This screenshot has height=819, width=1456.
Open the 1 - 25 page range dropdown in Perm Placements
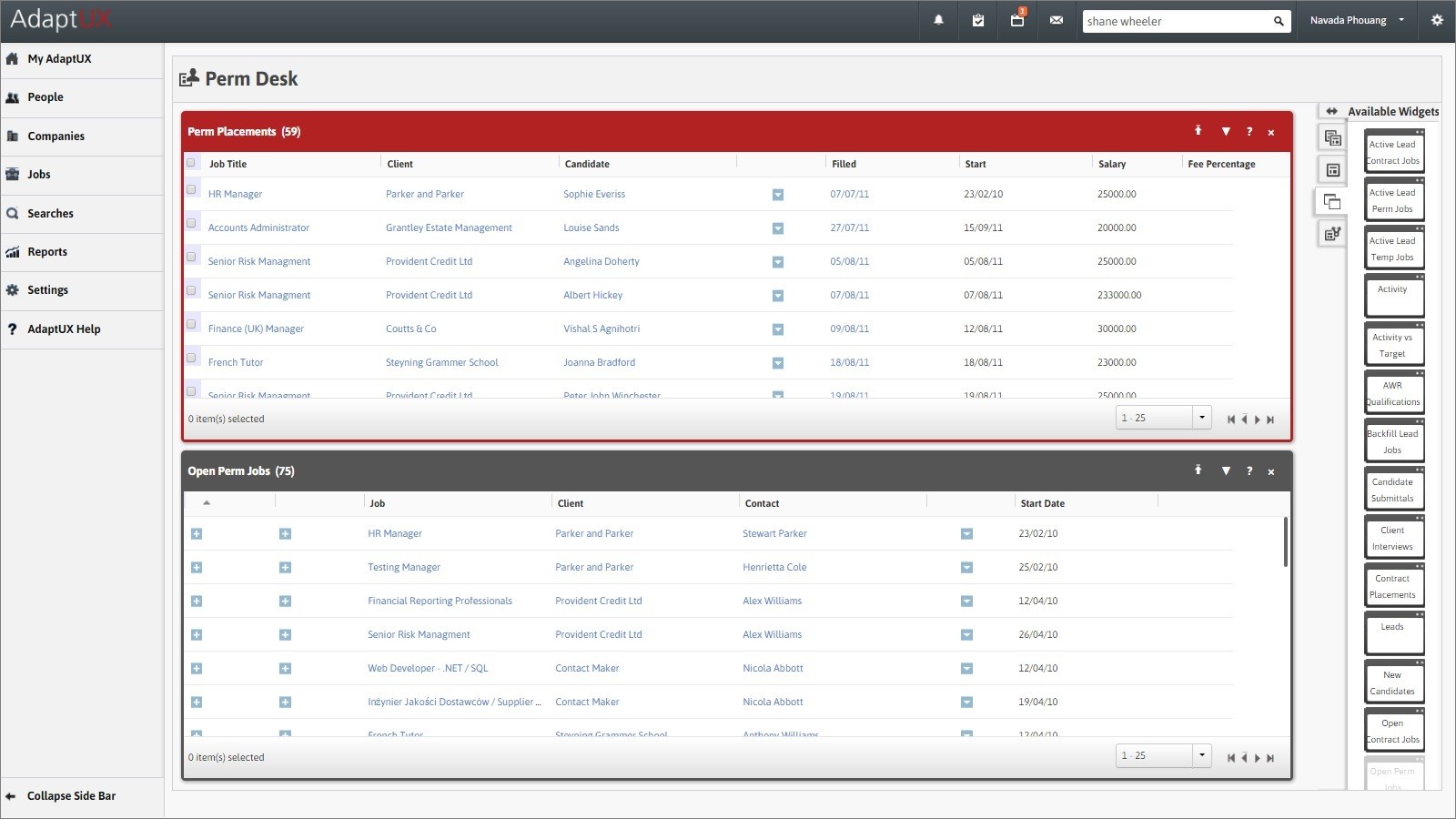pyautogui.click(x=1163, y=418)
